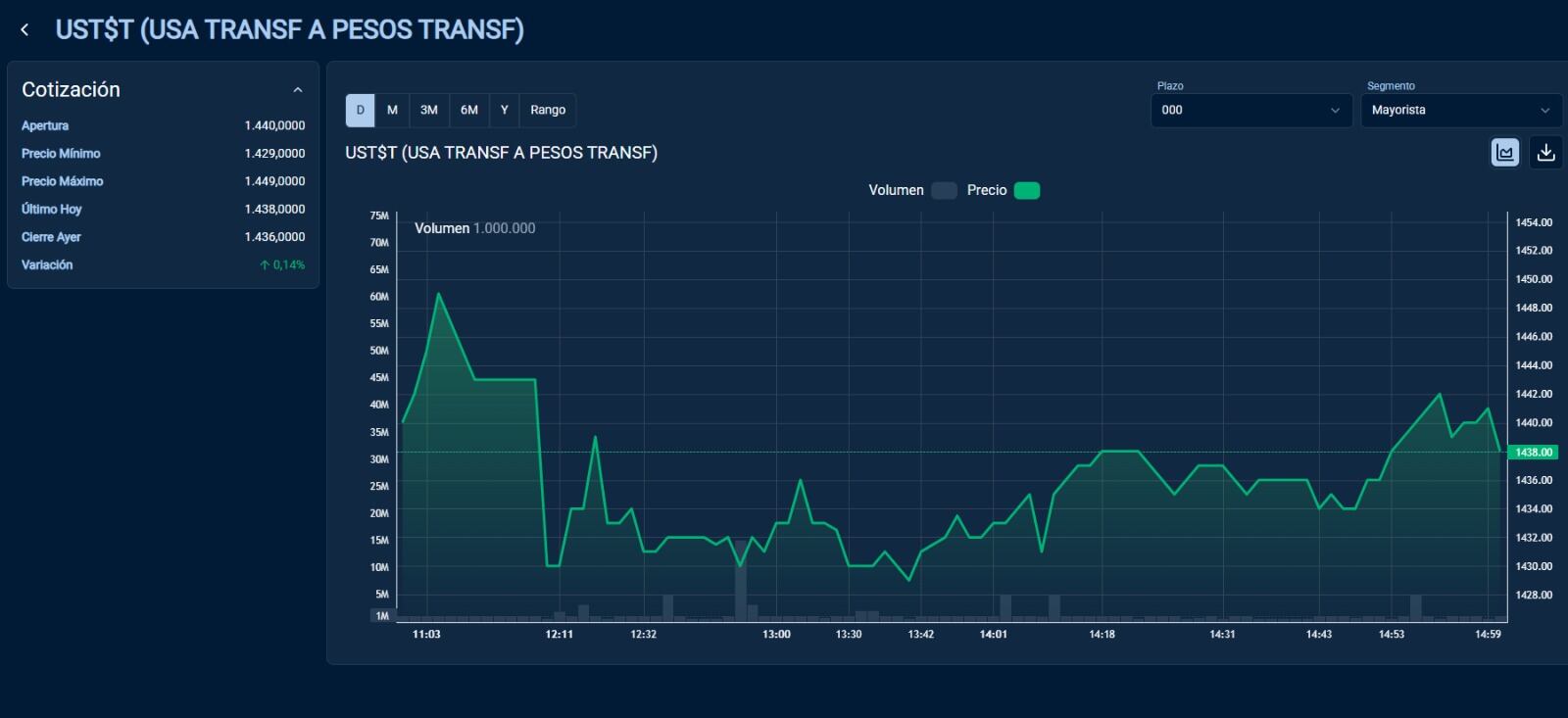Screen dimensions: 1568x718
Task: Switch to the M monthly period tab
Action: 392,110
